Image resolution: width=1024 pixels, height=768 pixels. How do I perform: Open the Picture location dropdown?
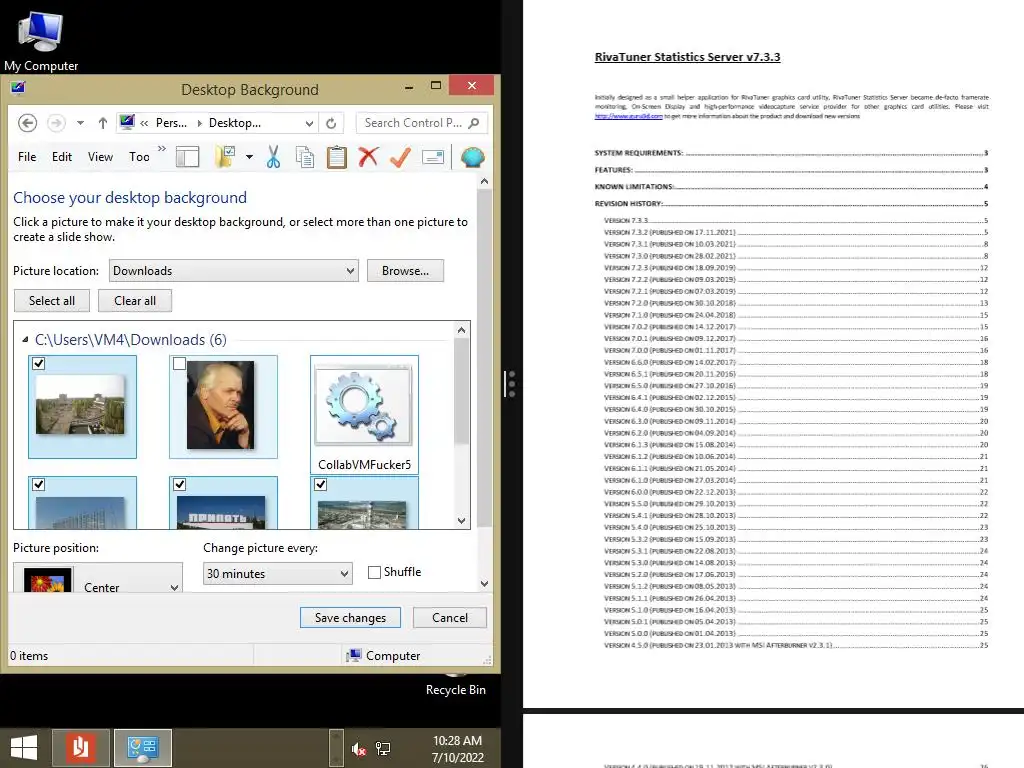pos(234,270)
